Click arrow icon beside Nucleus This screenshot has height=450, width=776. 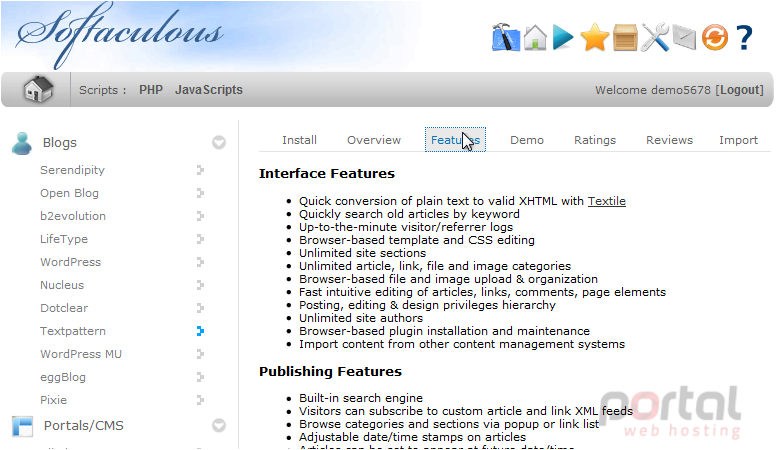(x=200, y=285)
